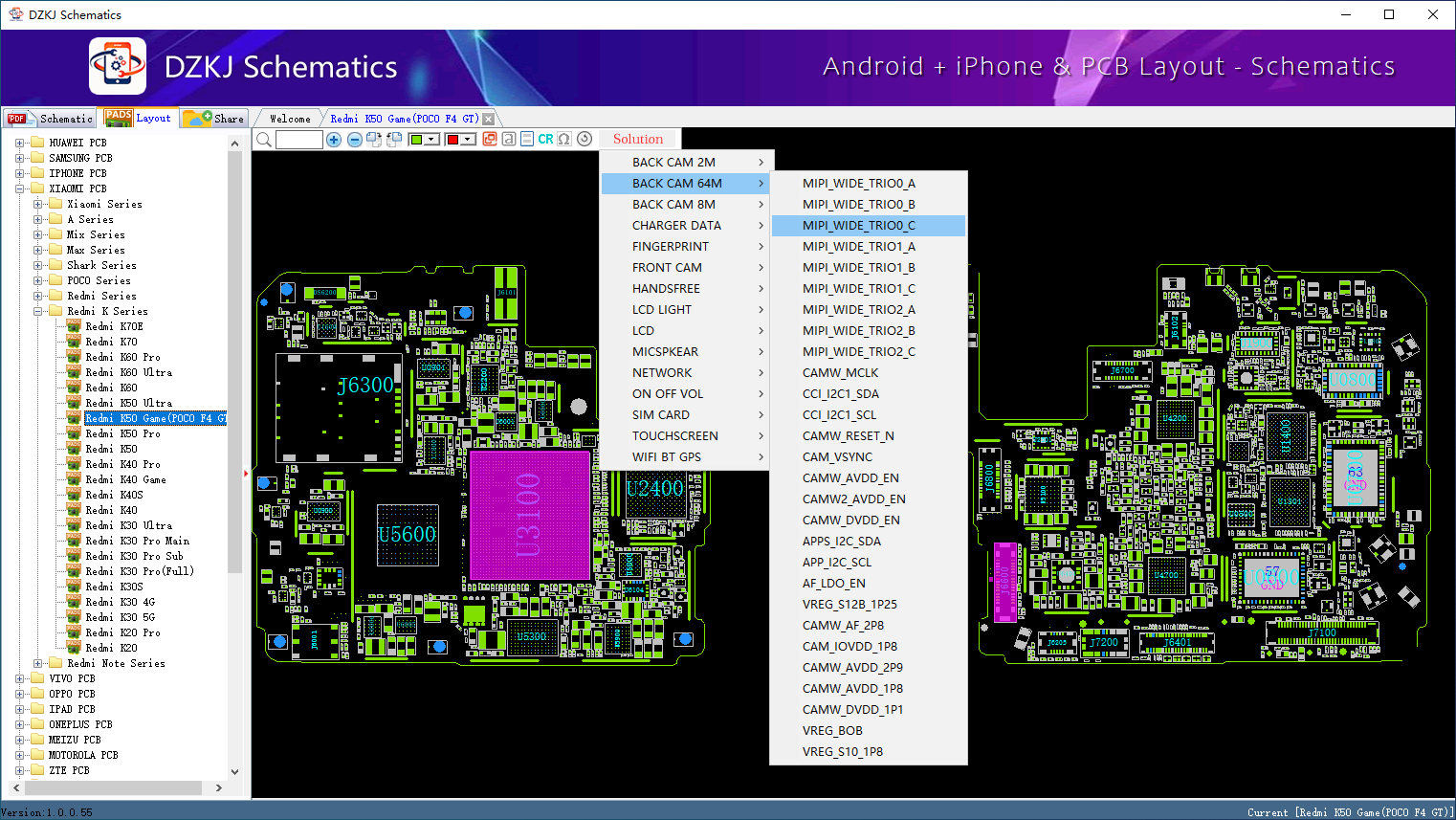Expand the Redmi Note Series node
The height and width of the screenshot is (820, 1456).
(x=37, y=664)
